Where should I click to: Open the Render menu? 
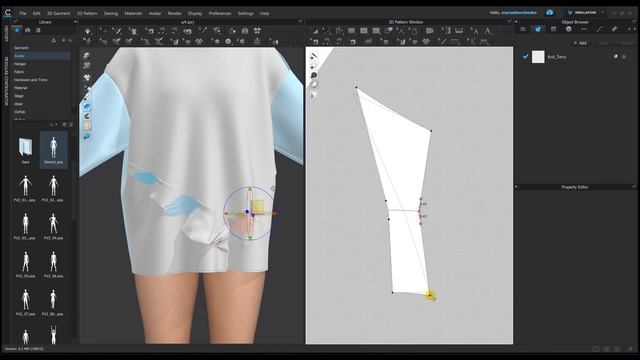[x=174, y=13]
